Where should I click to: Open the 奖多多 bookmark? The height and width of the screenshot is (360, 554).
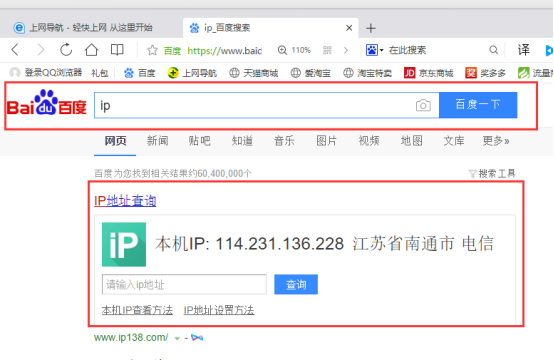tap(485, 73)
